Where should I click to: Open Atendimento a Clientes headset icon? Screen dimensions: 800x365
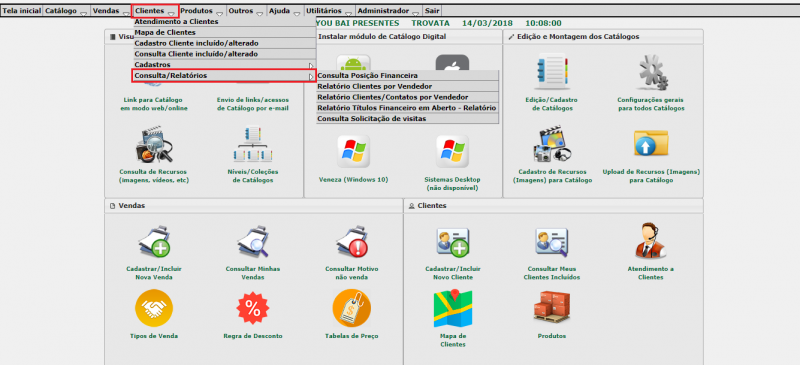click(651, 240)
